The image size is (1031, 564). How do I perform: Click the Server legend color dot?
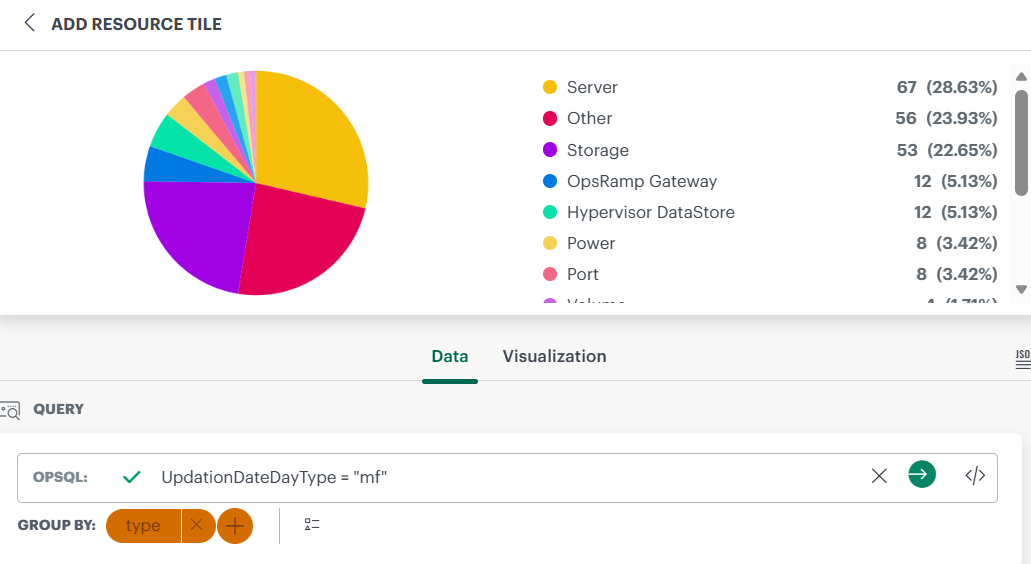point(550,87)
